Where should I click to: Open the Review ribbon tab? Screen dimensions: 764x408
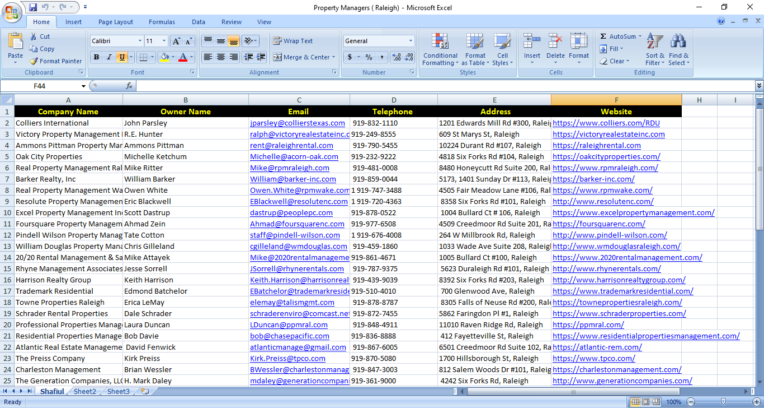pyautogui.click(x=231, y=22)
